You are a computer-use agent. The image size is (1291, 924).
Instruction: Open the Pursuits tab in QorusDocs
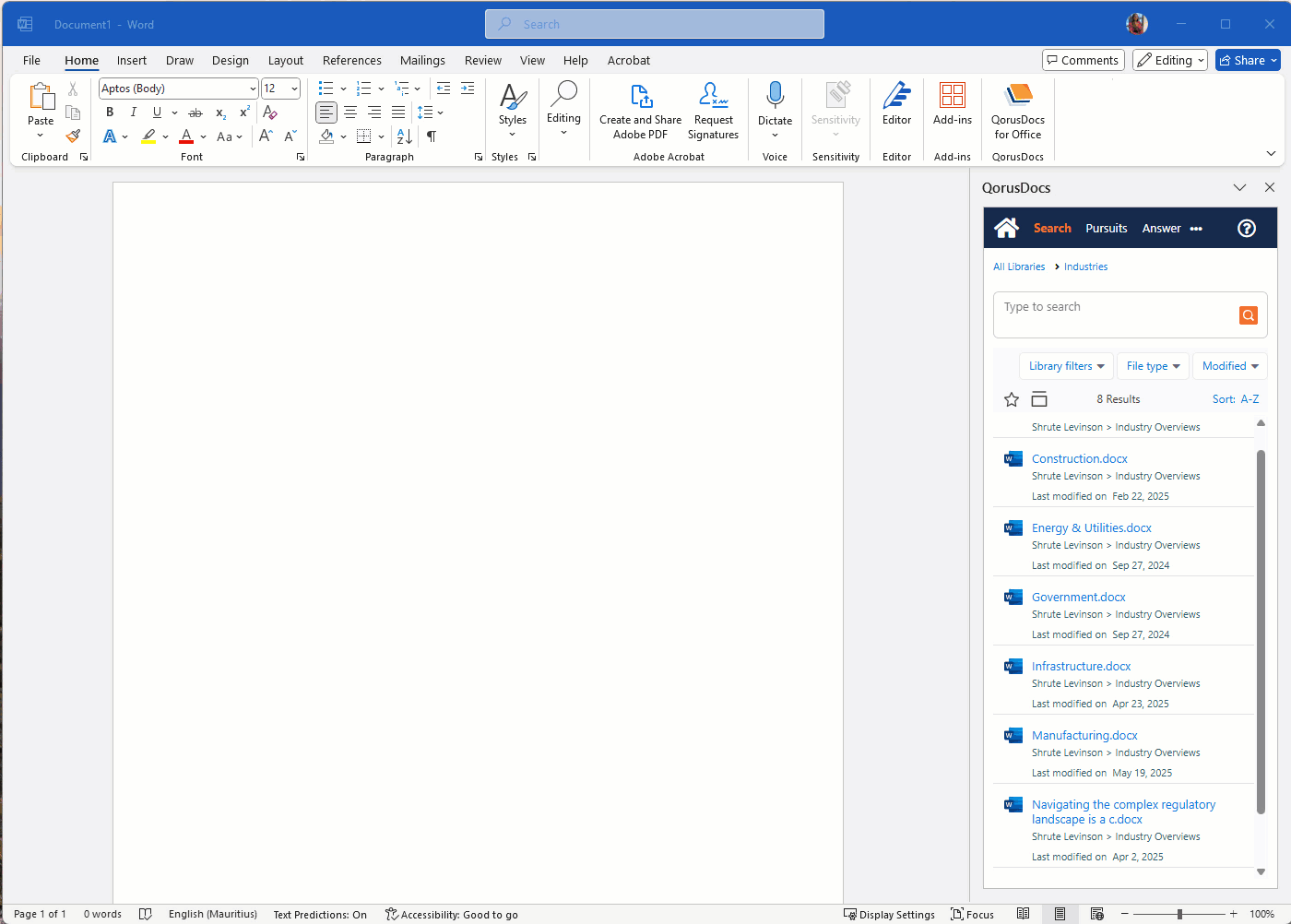pos(1106,229)
